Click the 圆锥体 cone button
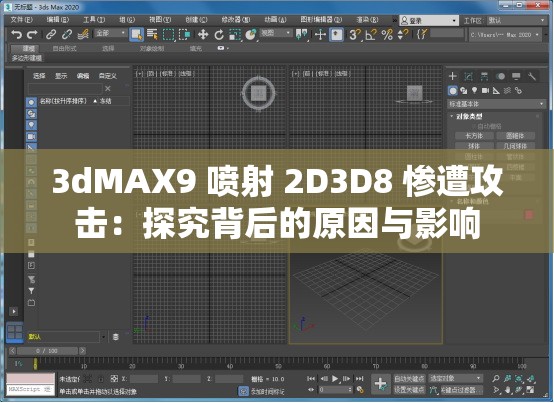Screen dimensions: 554x403 (x=515, y=136)
